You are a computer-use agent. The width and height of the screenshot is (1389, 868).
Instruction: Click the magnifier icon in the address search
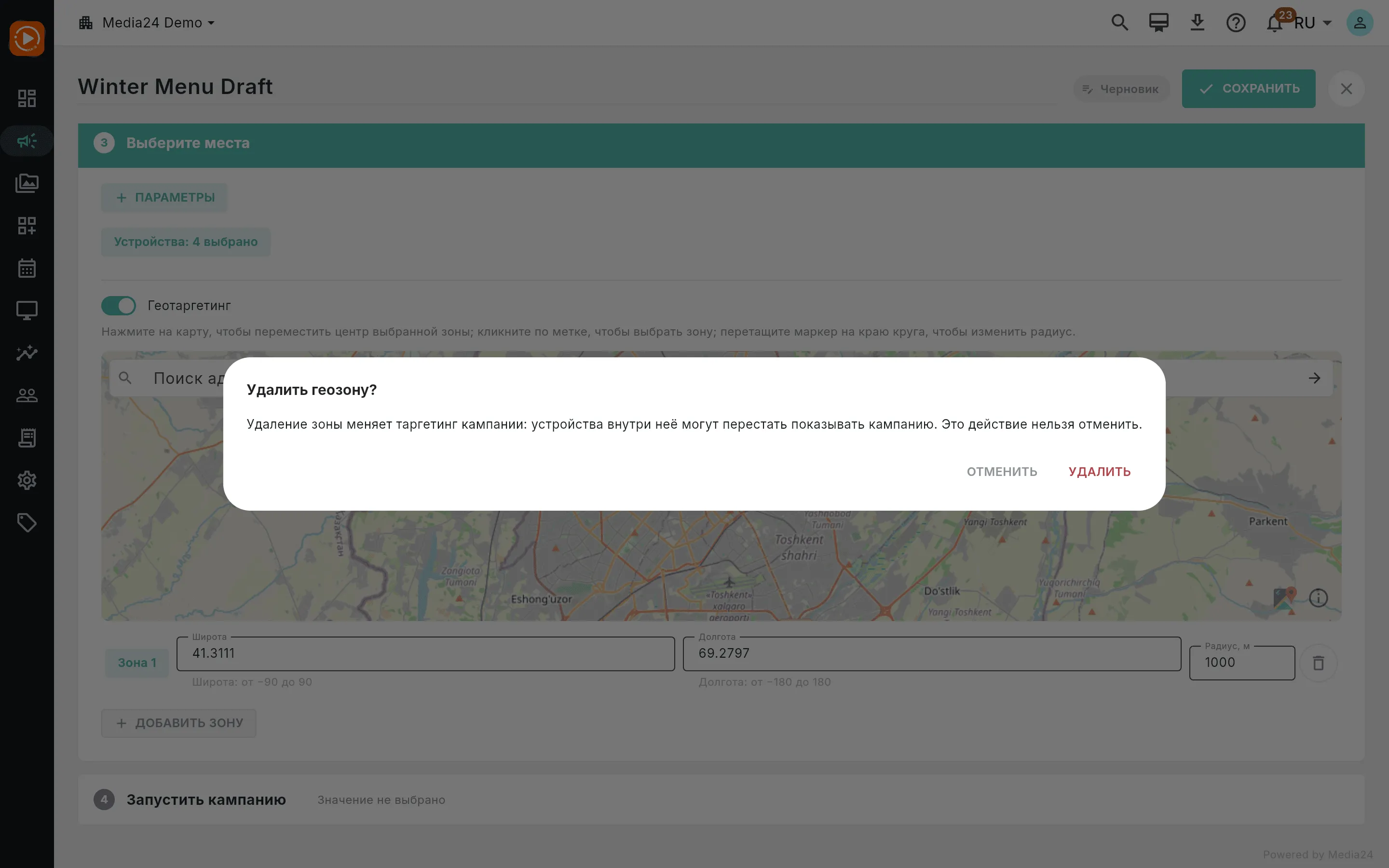(x=125, y=379)
